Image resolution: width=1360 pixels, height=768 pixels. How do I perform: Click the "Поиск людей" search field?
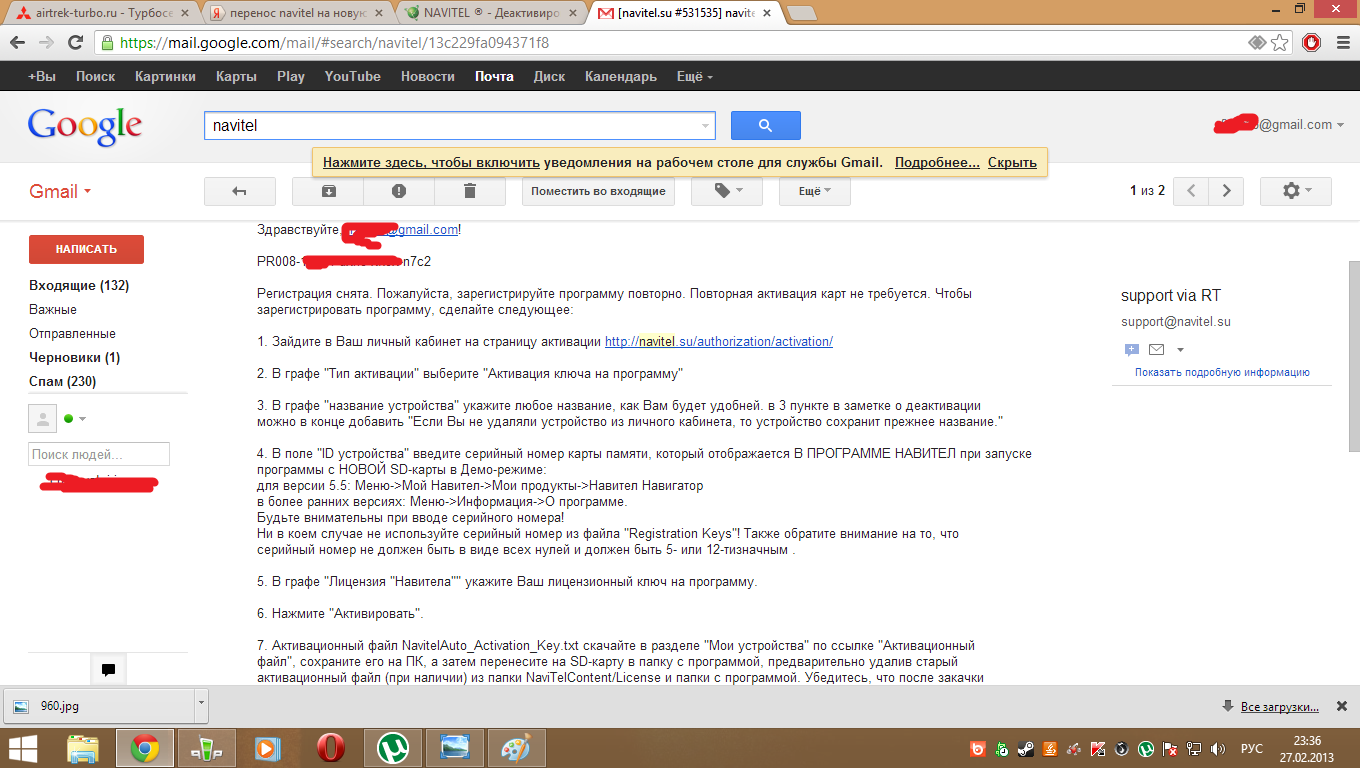pyautogui.click(x=99, y=454)
